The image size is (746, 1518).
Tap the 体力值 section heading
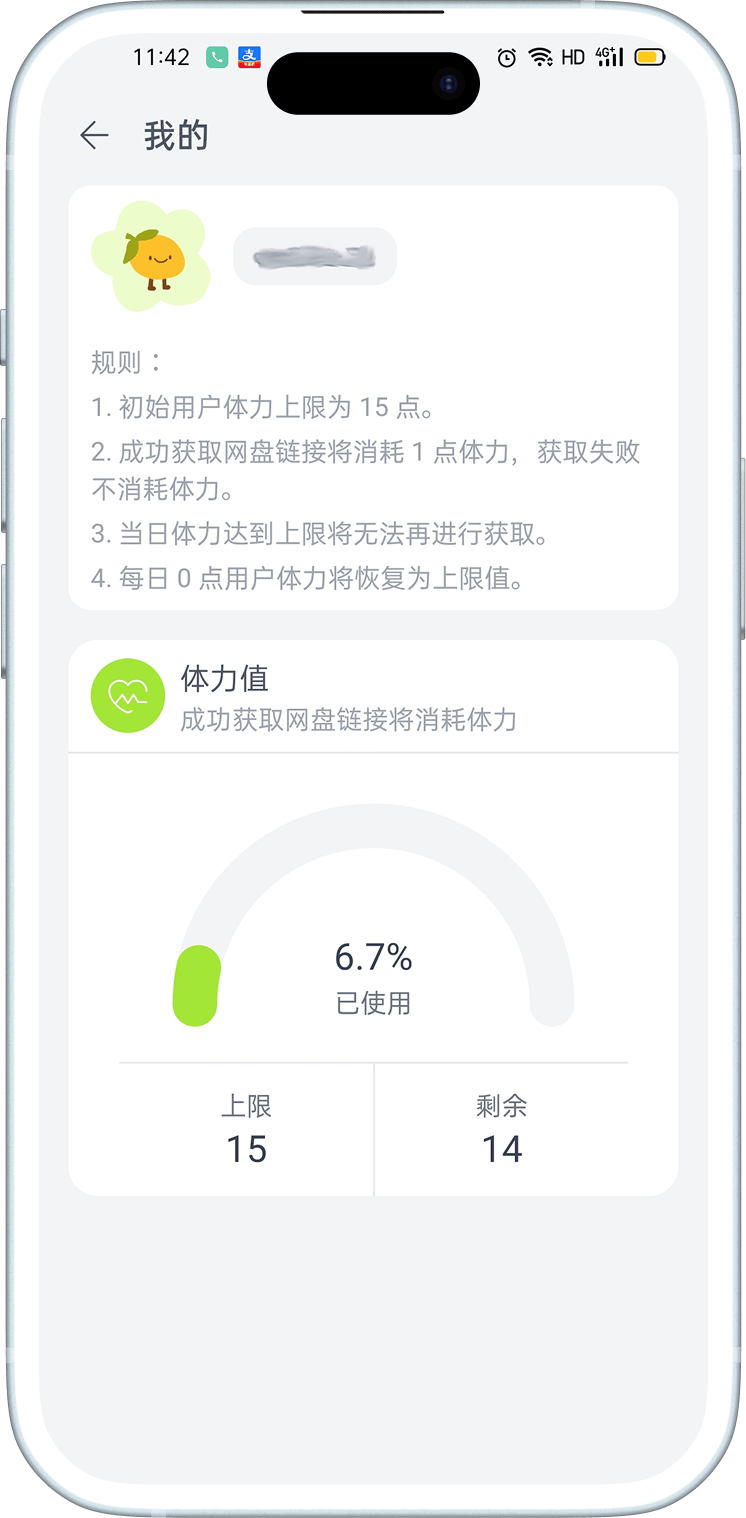click(224, 679)
